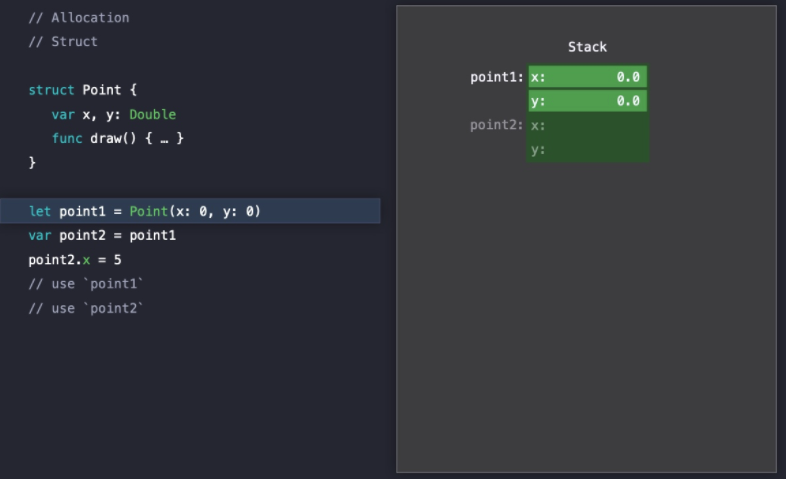The image size is (786, 479).
Task: Click the "point1:" label in the stack
Action: point(497,77)
